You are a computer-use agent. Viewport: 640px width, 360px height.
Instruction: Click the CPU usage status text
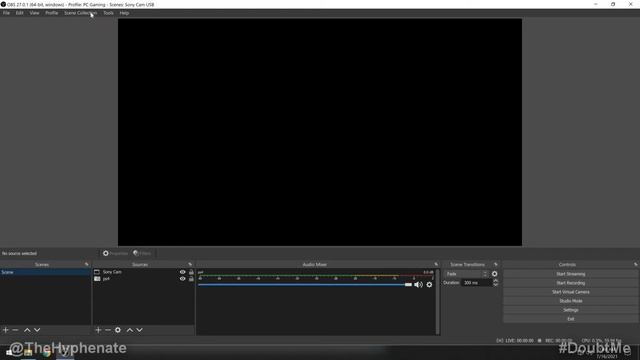(x=602, y=340)
